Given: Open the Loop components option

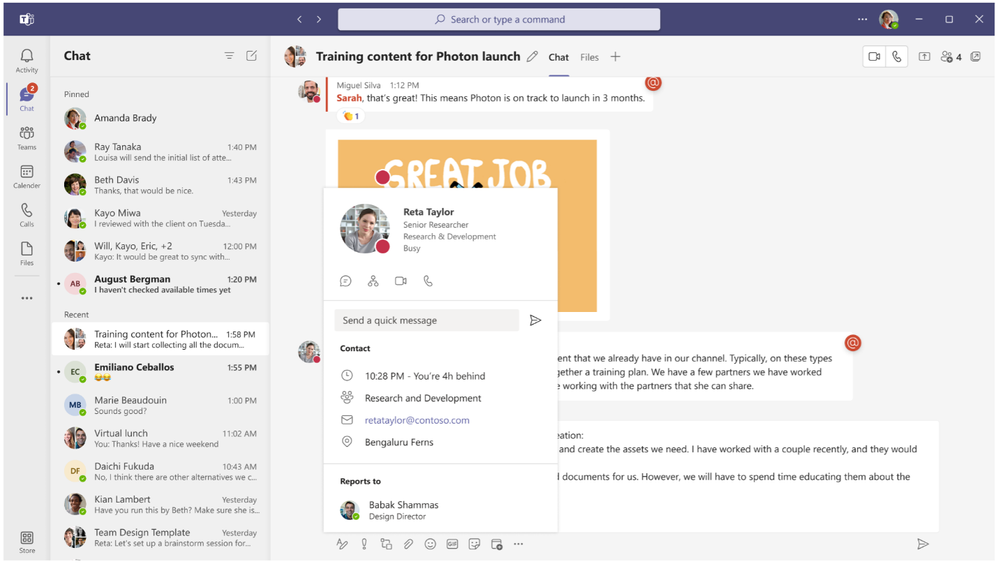Looking at the screenshot, I should 386,544.
